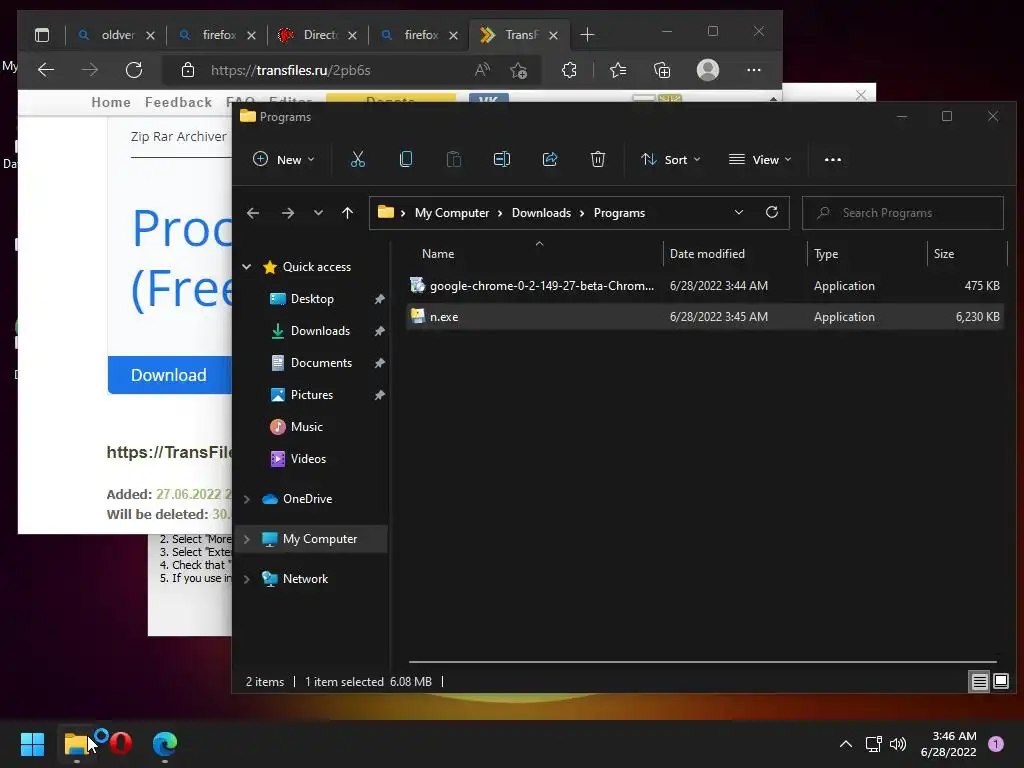Click the Edge address bar URL
Image resolution: width=1024 pixels, height=768 pixels.
coord(291,70)
